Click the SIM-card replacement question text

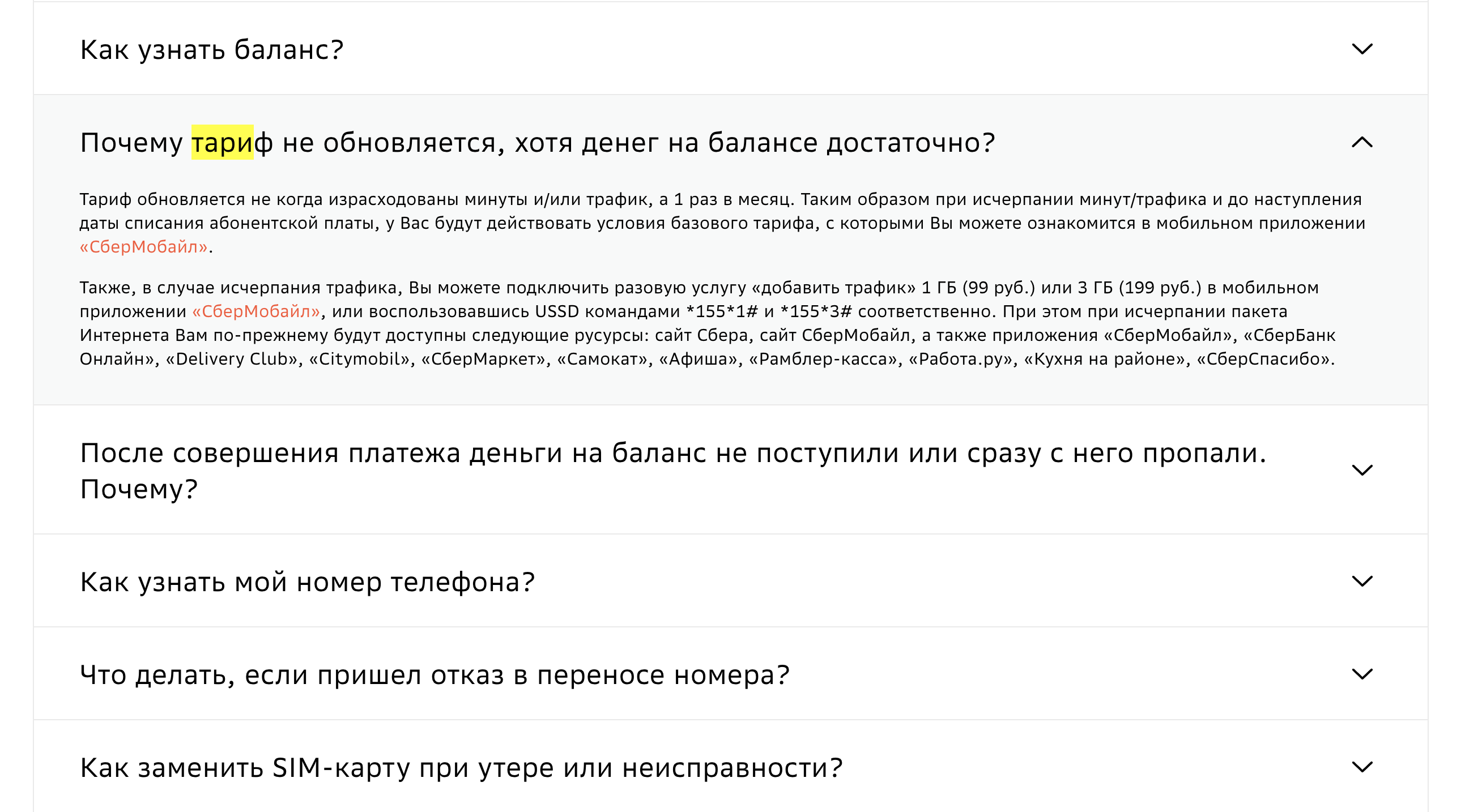click(x=461, y=769)
